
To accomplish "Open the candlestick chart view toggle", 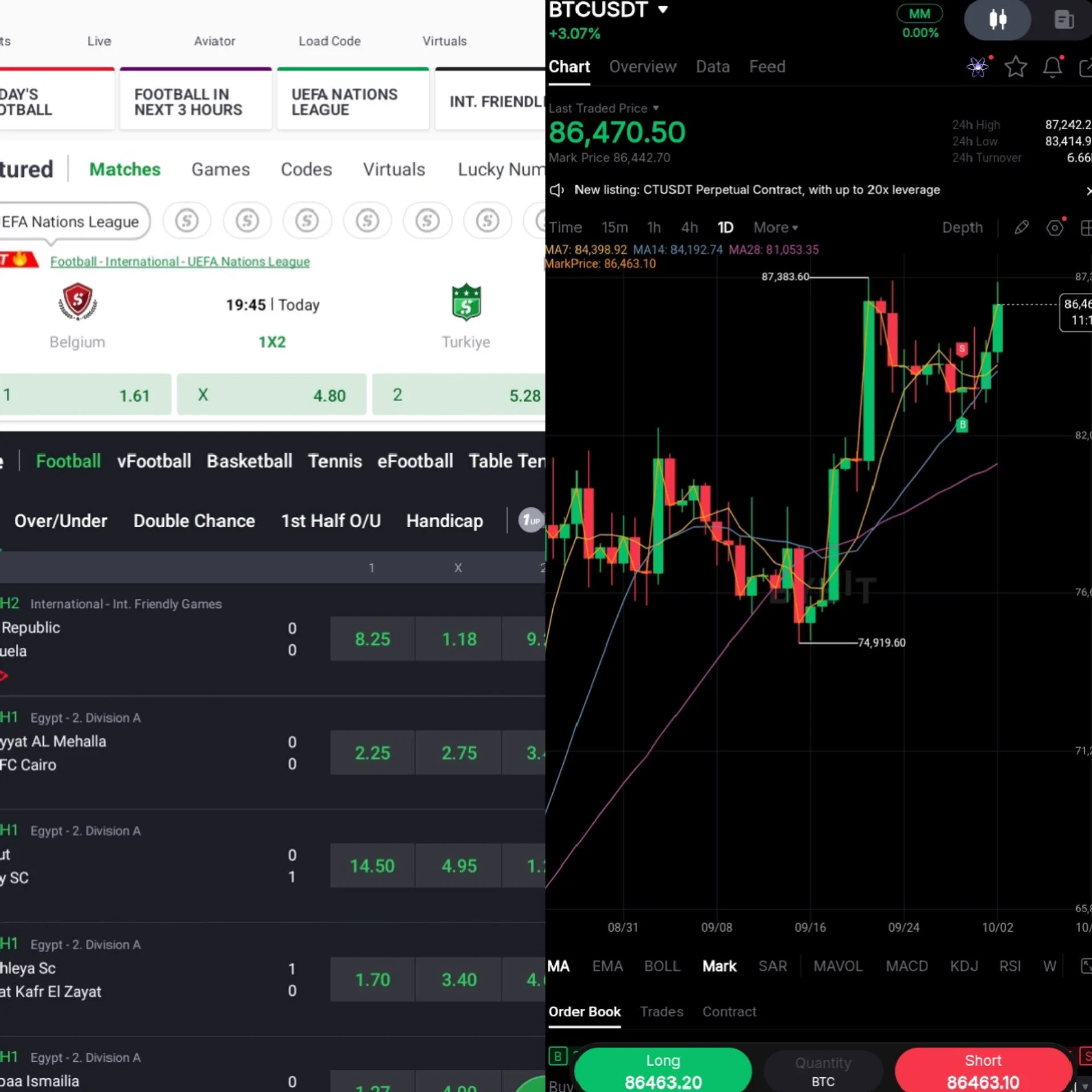I will click(998, 19).
